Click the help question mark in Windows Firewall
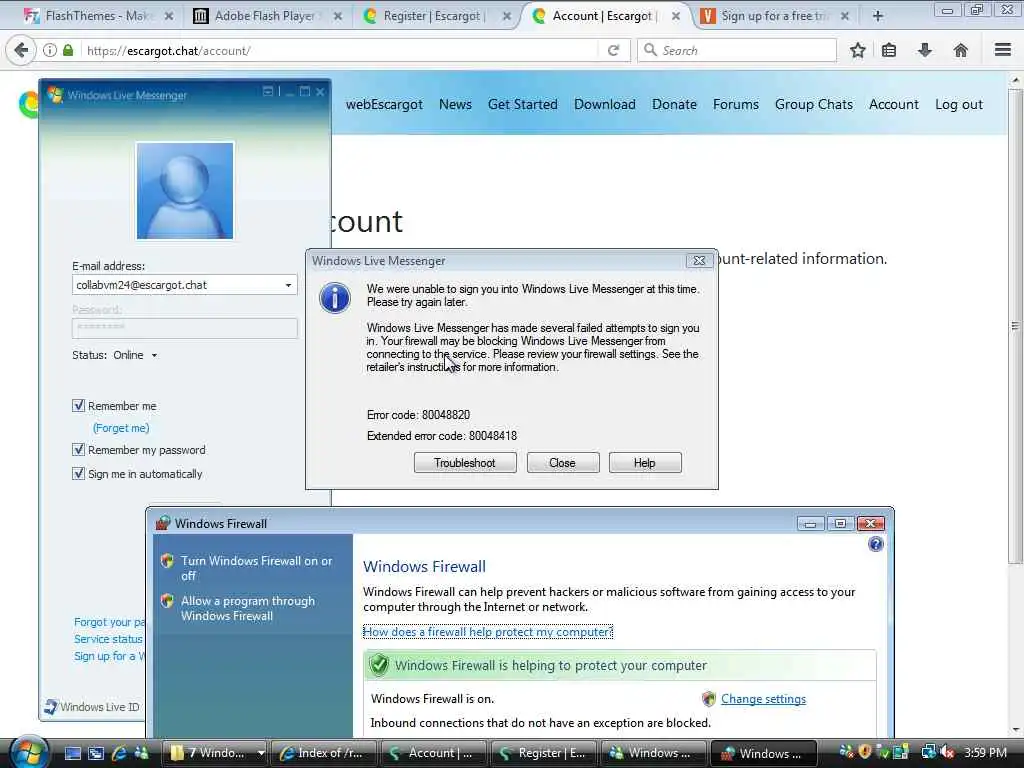The width and height of the screenshot is (1024, 768). pos(876,544)
